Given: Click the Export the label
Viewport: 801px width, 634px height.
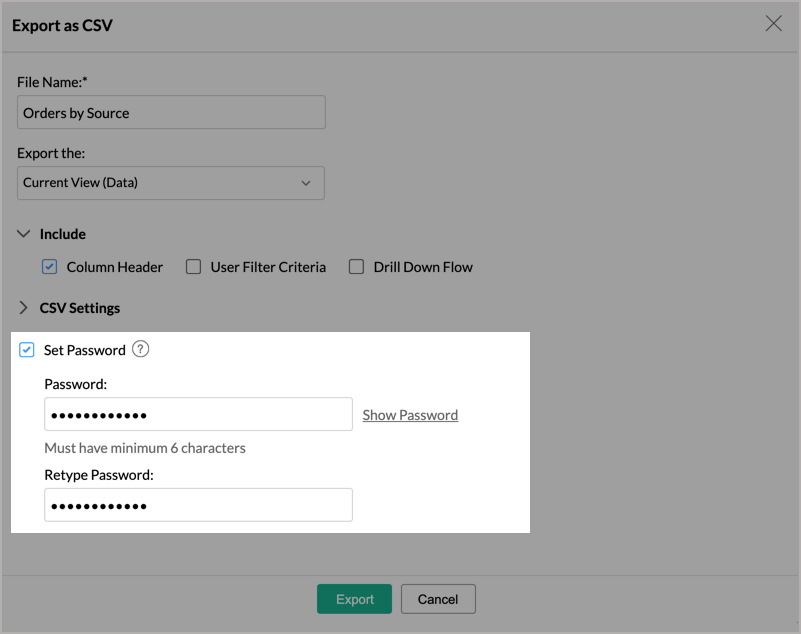Looking at the screenshot, I should coord(51,154).
